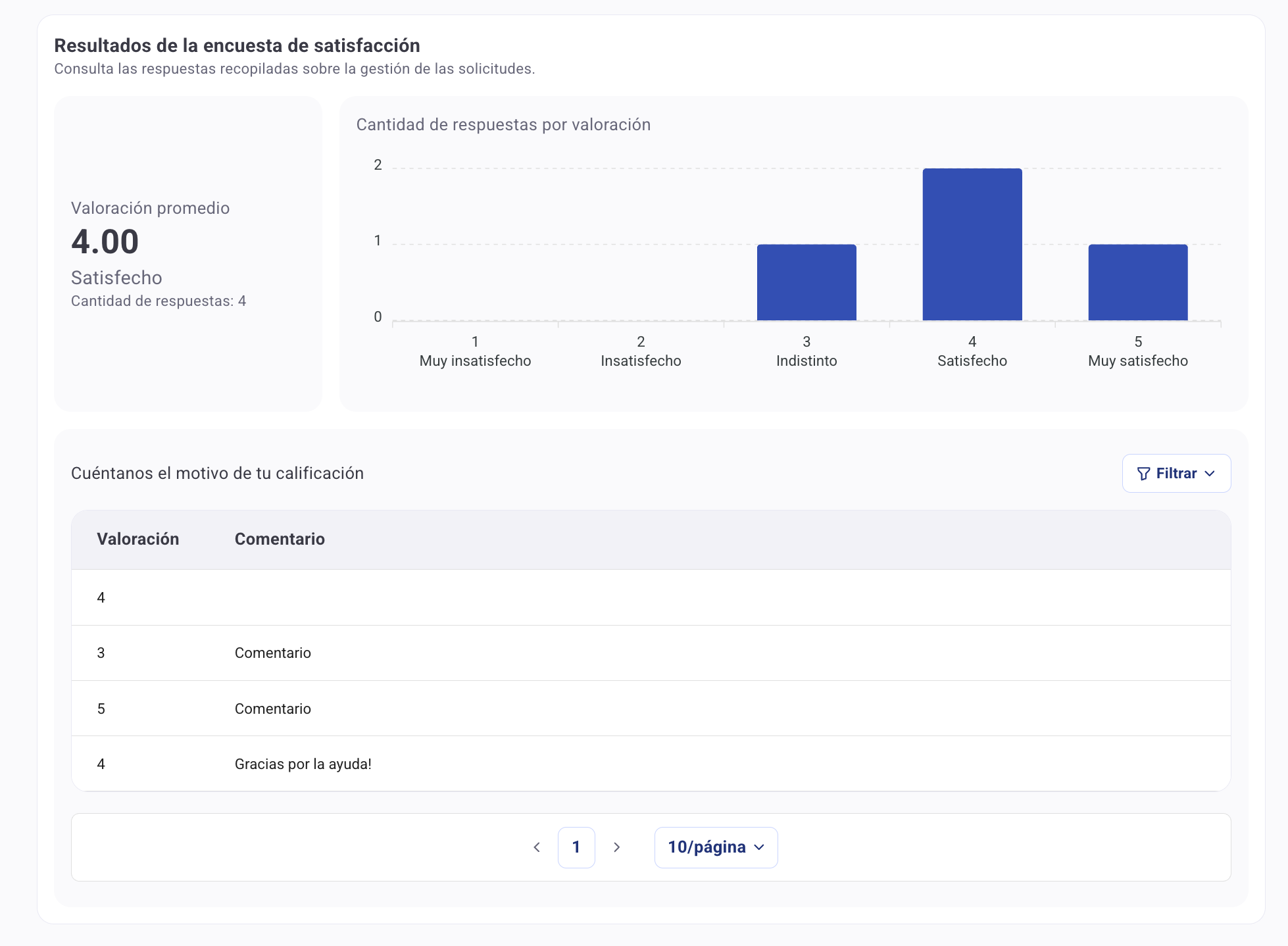Go to next page arrow
This screenshot has height=946, width=1288.
(x=616, y=847)
